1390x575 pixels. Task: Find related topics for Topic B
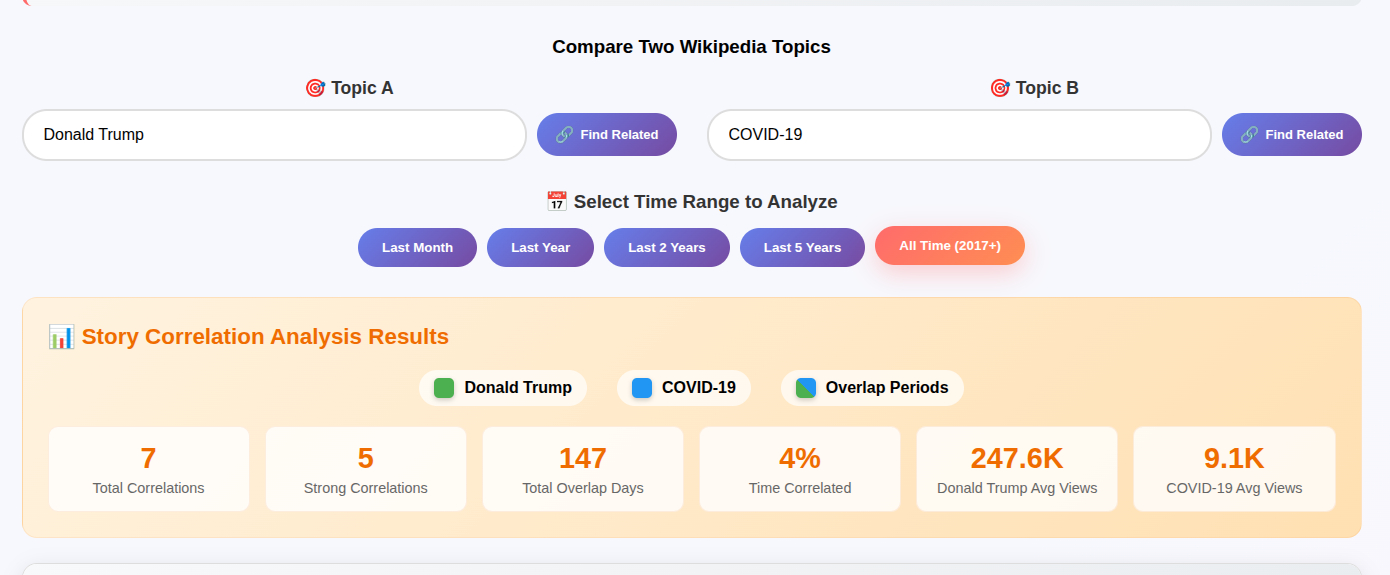point(1292,134)
